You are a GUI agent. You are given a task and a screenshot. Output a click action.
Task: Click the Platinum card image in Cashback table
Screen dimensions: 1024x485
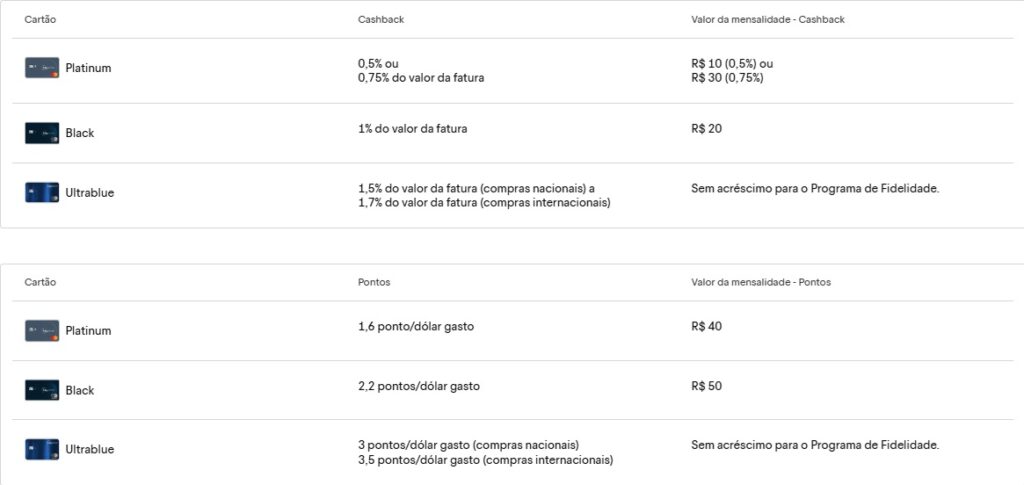click(x=42, y=68)
